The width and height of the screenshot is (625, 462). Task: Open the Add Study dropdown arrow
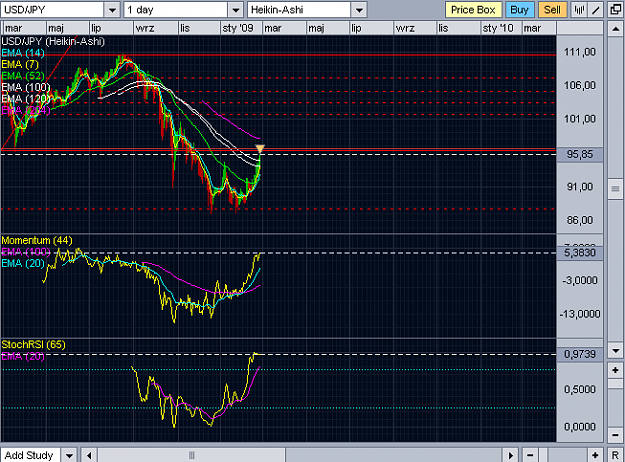coord(69,455)
